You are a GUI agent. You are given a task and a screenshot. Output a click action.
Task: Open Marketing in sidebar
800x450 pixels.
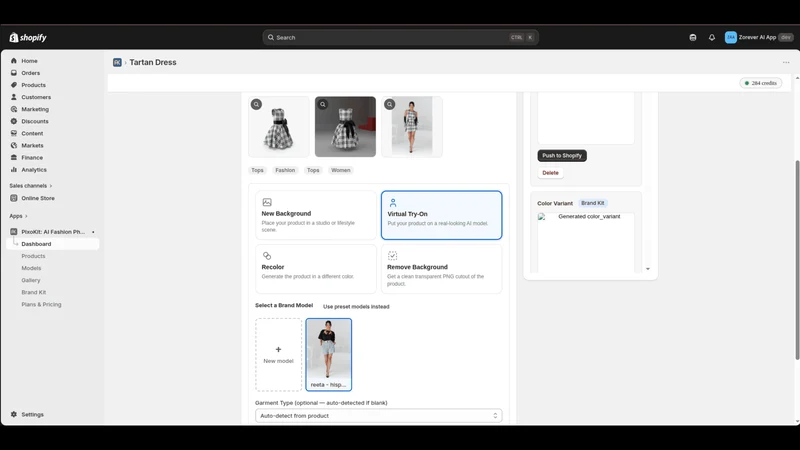(35, 109)
